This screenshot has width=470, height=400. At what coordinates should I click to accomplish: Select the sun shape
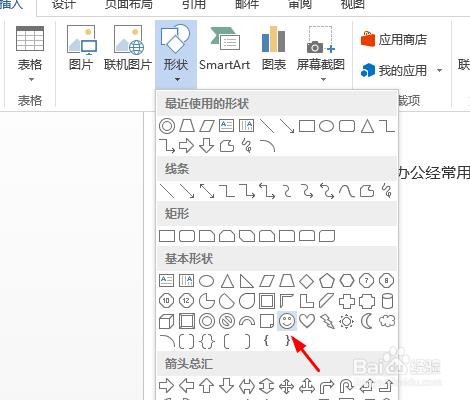coord(347,321)
